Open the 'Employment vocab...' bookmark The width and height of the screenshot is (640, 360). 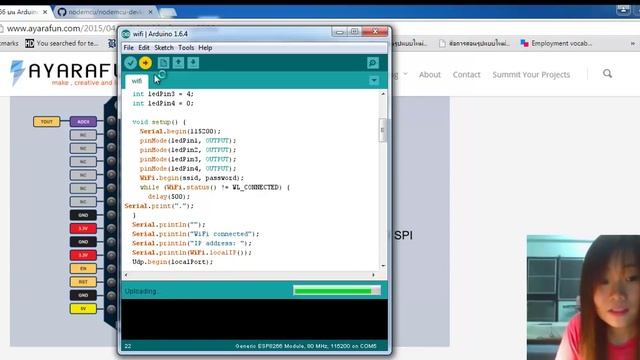point(556,43)
